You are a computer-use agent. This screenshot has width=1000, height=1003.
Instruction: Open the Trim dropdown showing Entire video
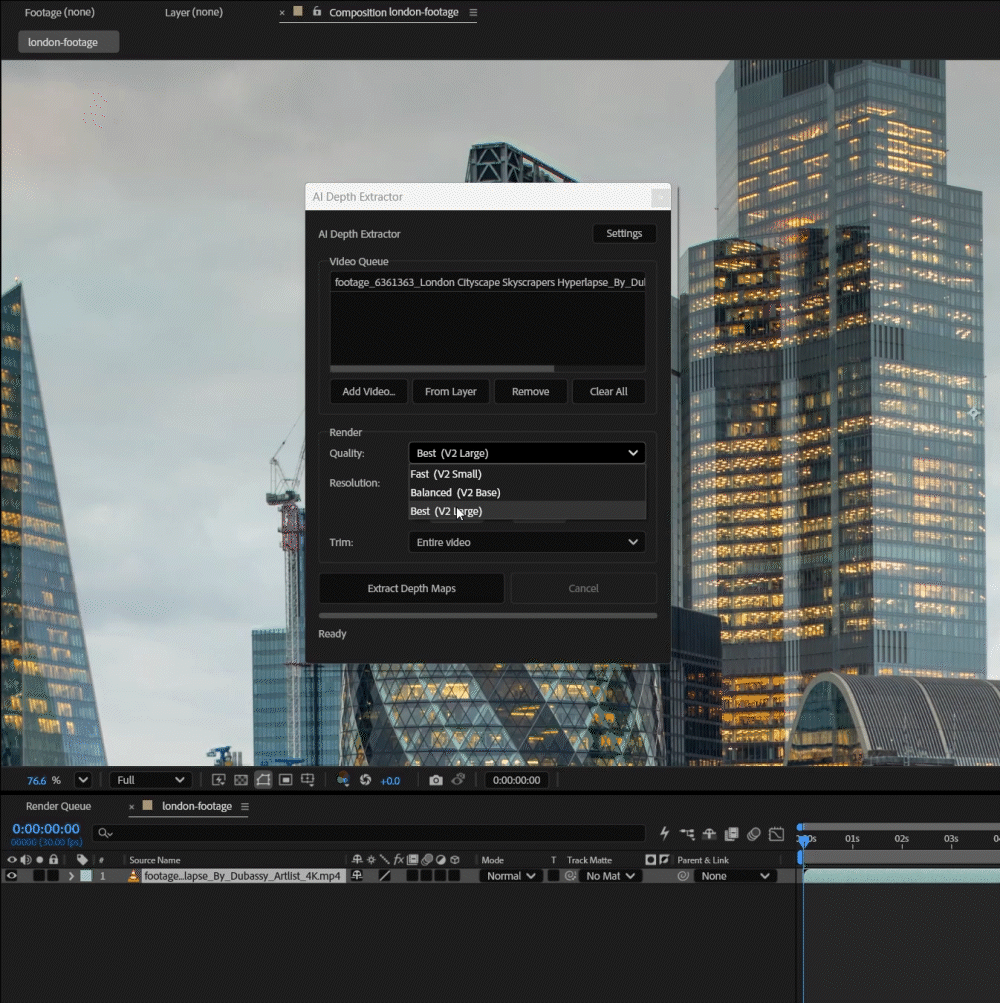pos(527,542)
